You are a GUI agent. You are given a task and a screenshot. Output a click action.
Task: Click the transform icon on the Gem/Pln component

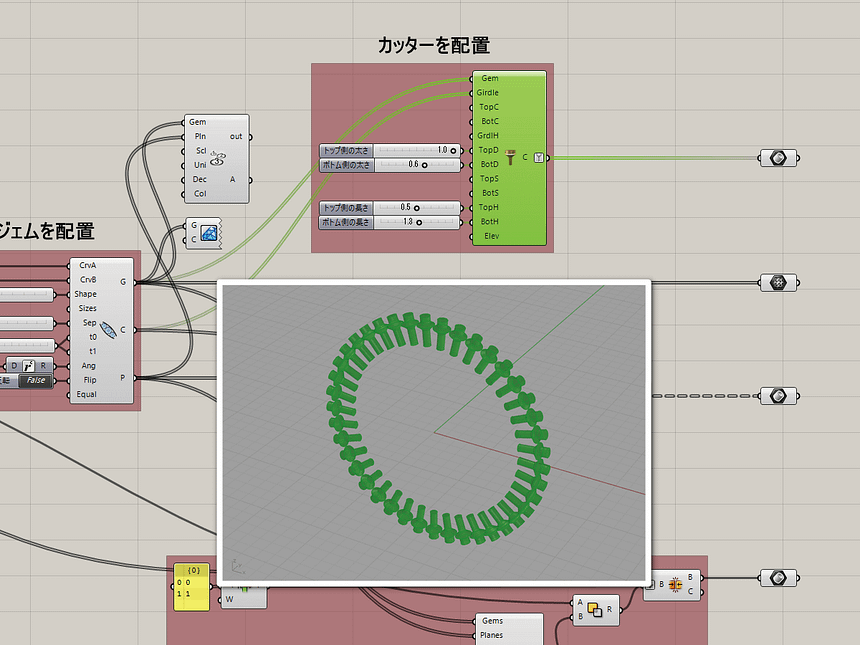[x=219, y=158]
